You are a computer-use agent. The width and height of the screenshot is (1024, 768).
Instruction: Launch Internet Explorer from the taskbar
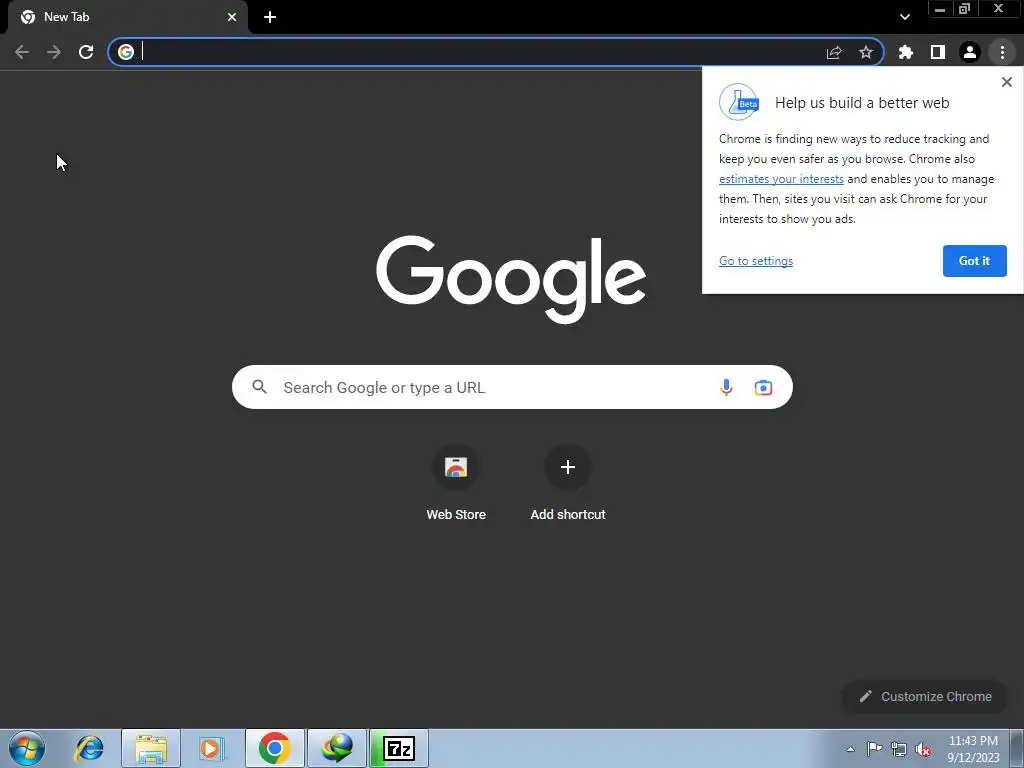pyautogui.click(x=89, y=748)
